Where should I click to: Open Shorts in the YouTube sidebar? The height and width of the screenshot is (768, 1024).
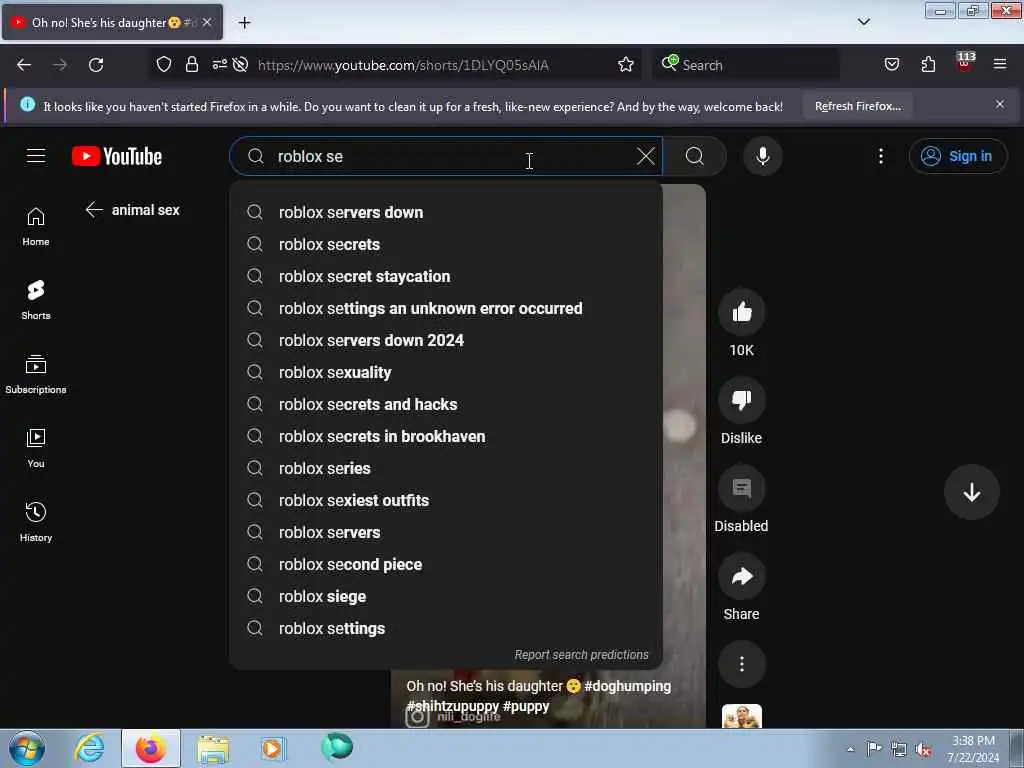pos(36,300)
